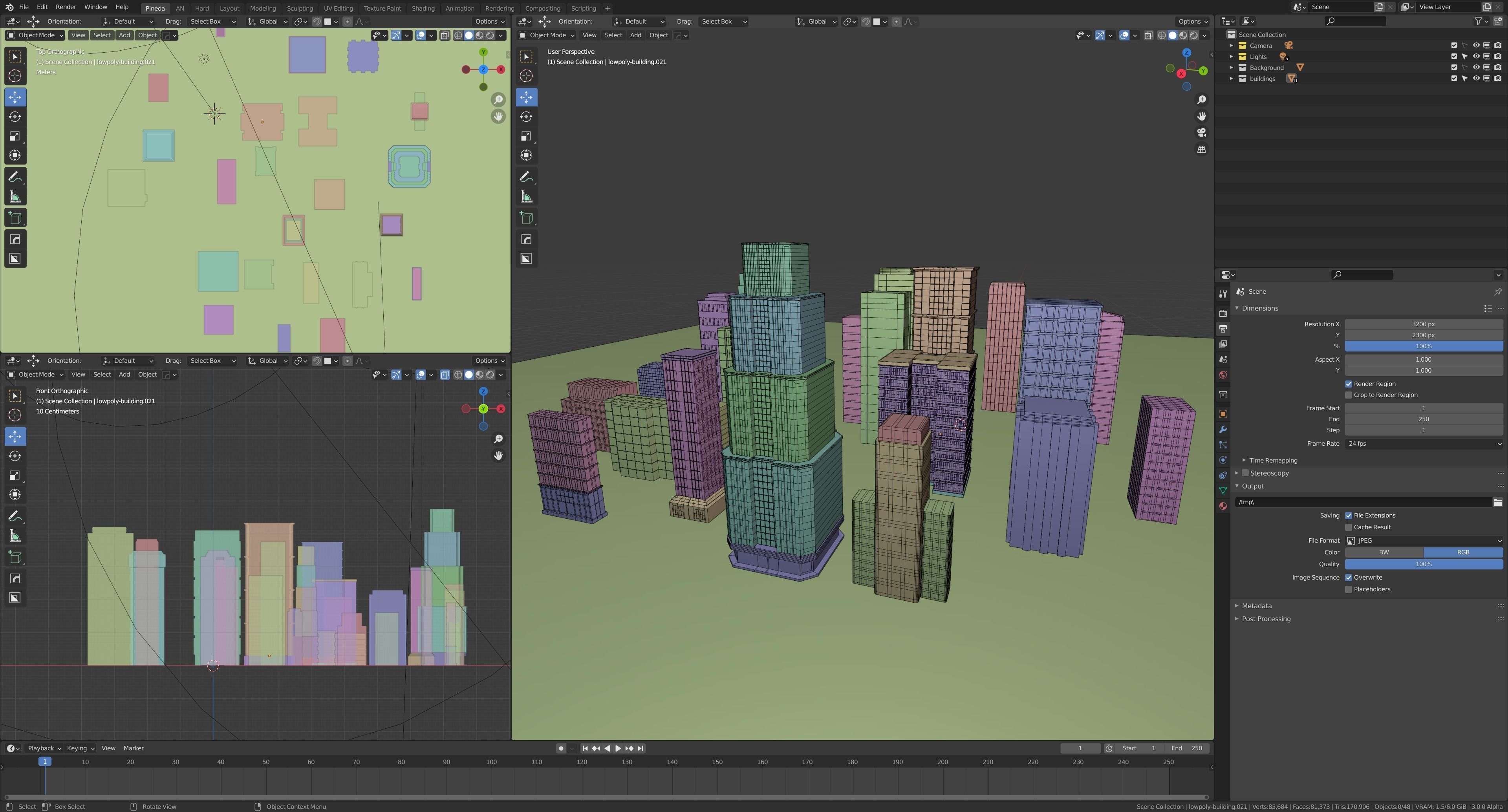
Task: Switch to the Shading workspace tab
Action: [423, 8]
